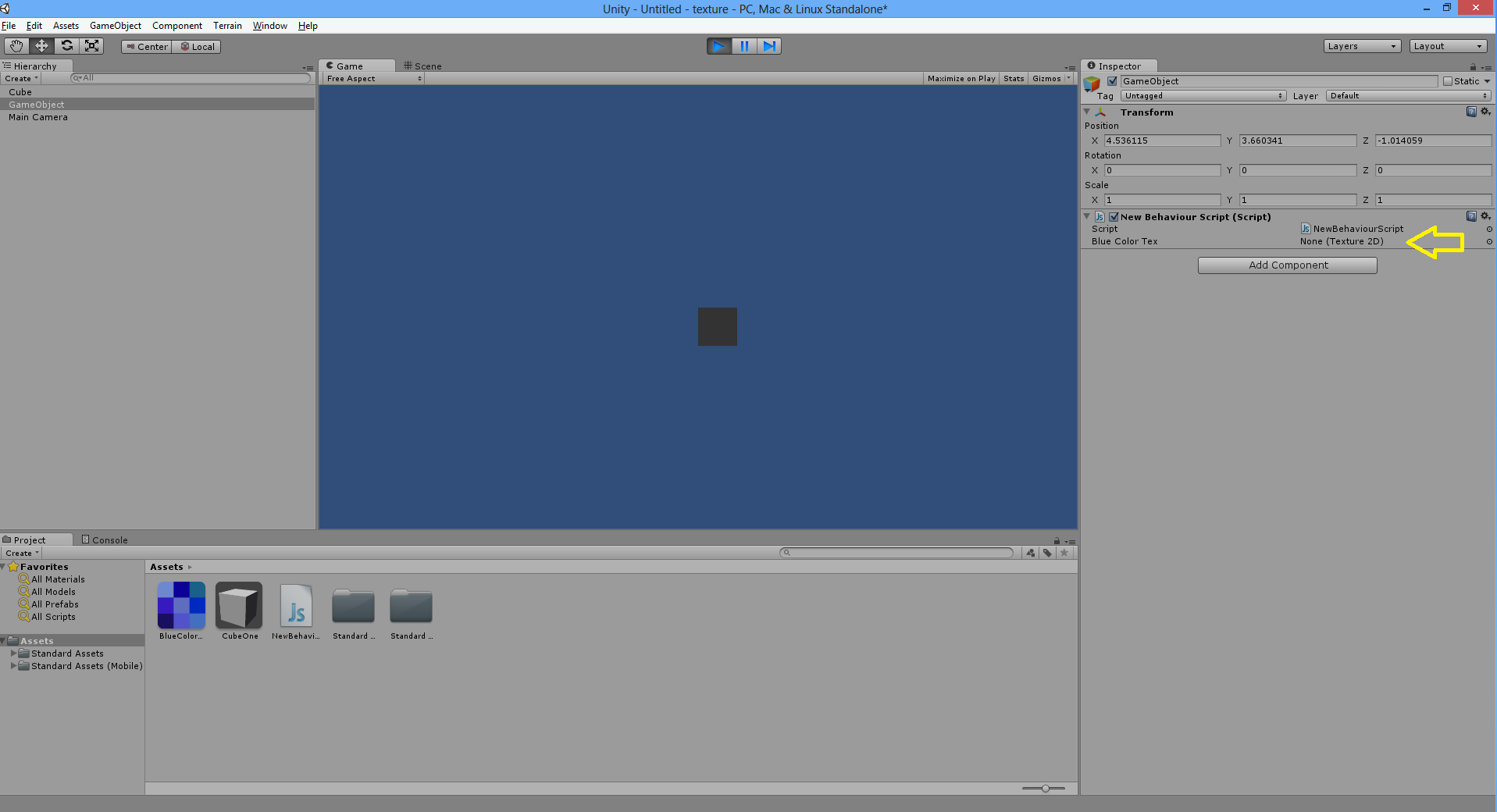Select All Scripts favorite
The height and width of the screenshot is (812, 1497).
point(47,617)
